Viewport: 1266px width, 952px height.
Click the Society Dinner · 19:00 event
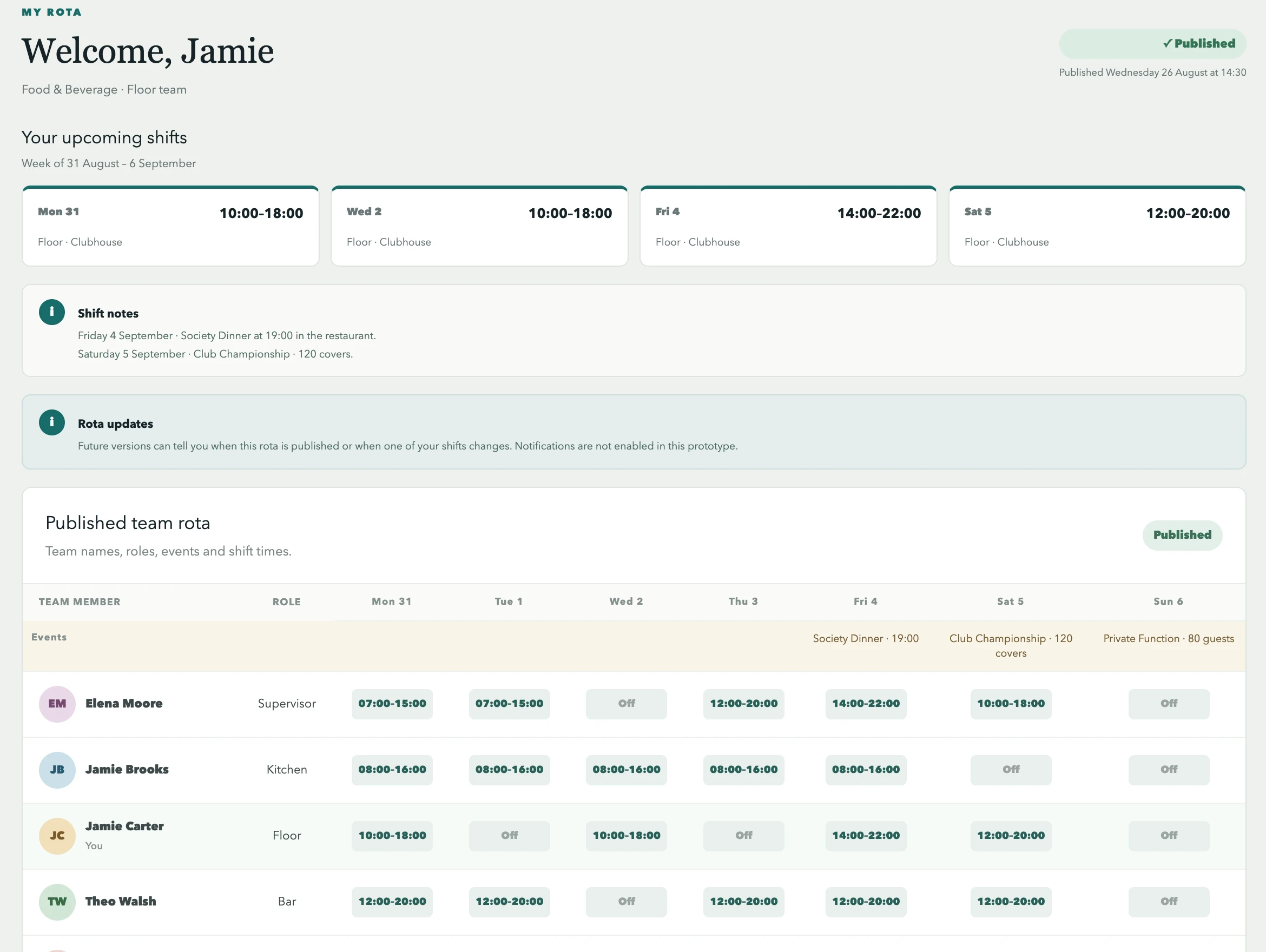point(865,638)
